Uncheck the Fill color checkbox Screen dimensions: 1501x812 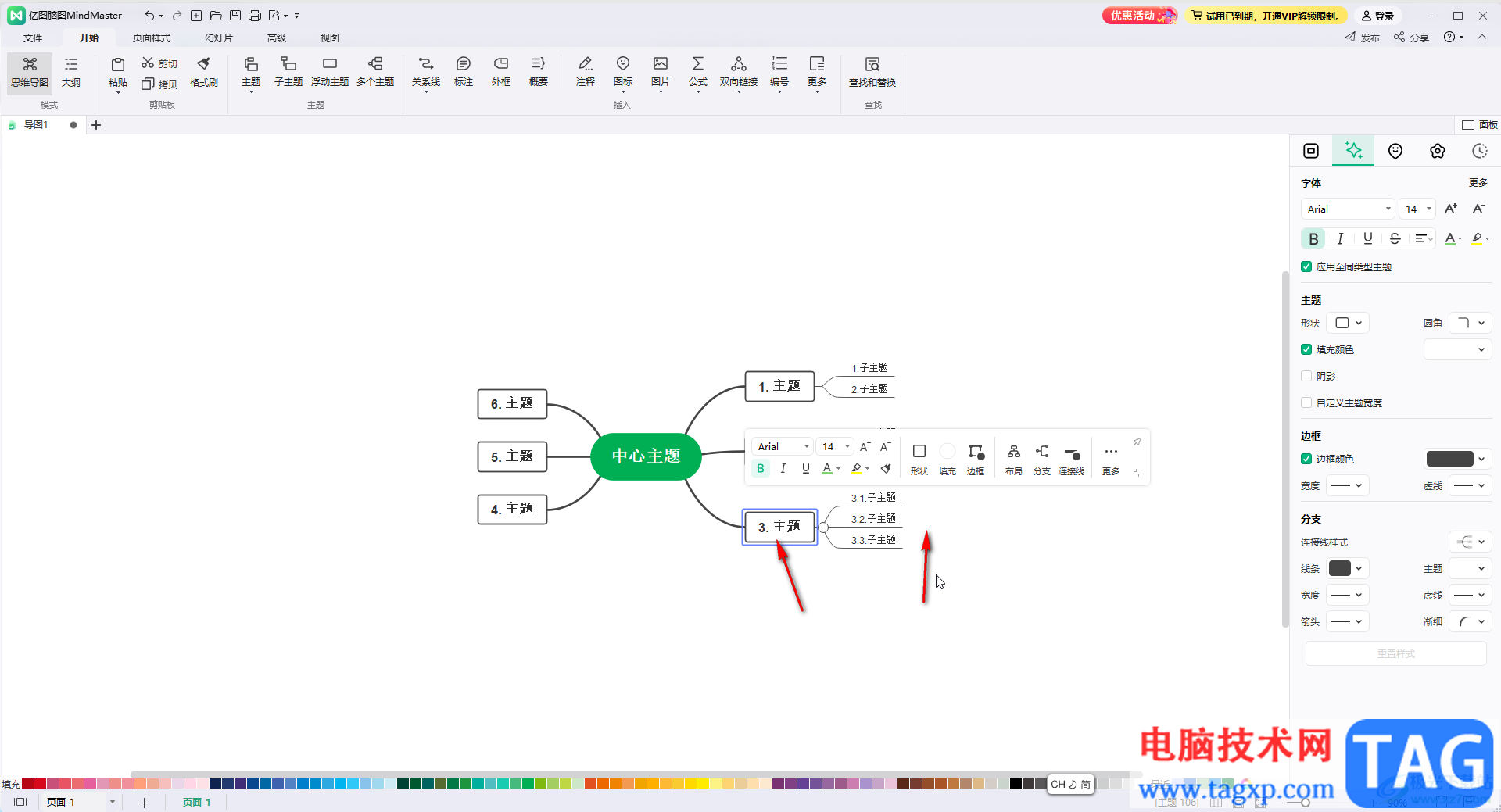[x=1306, y=349]
